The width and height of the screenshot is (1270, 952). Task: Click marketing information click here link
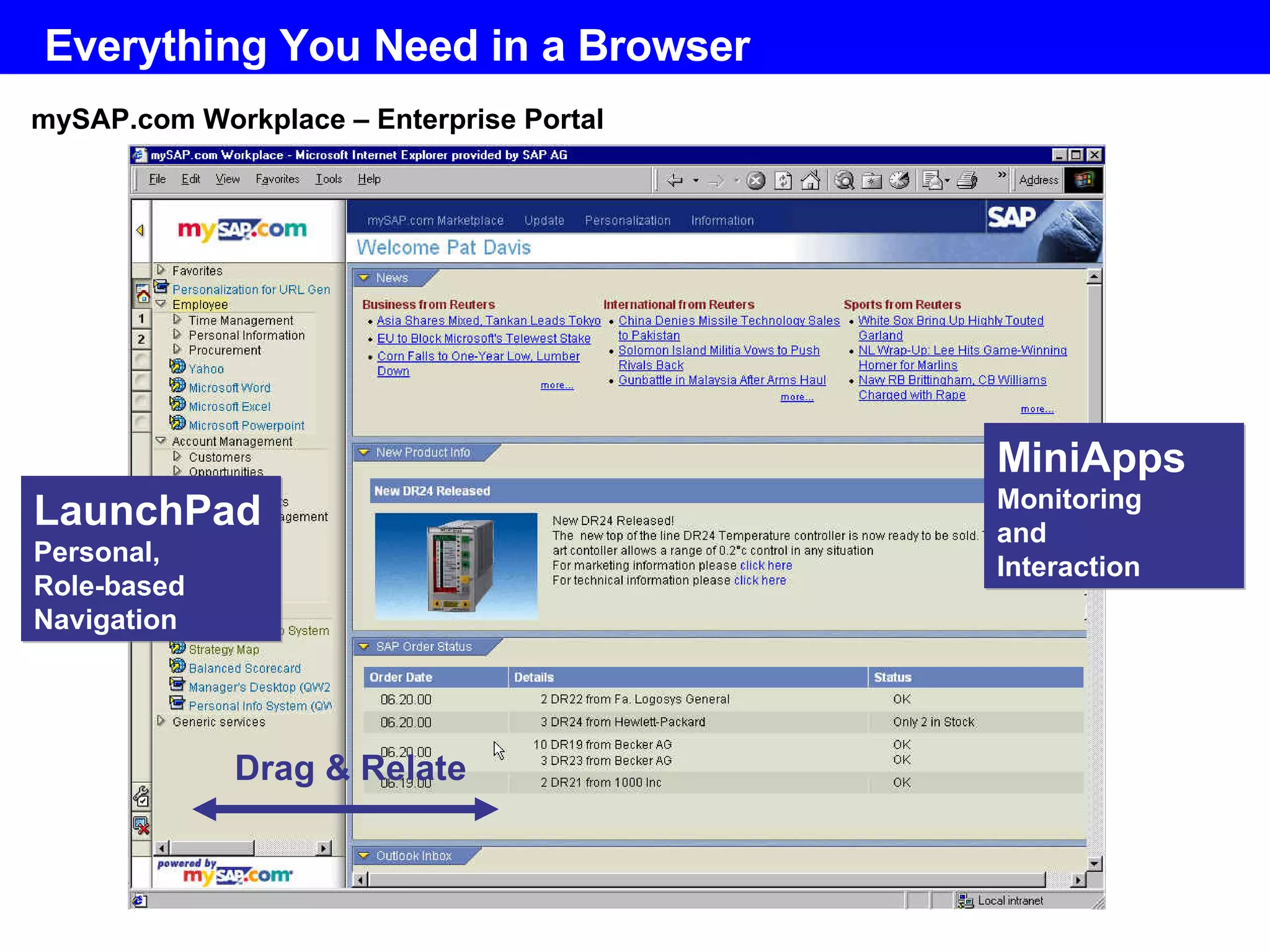pos(766,565)
